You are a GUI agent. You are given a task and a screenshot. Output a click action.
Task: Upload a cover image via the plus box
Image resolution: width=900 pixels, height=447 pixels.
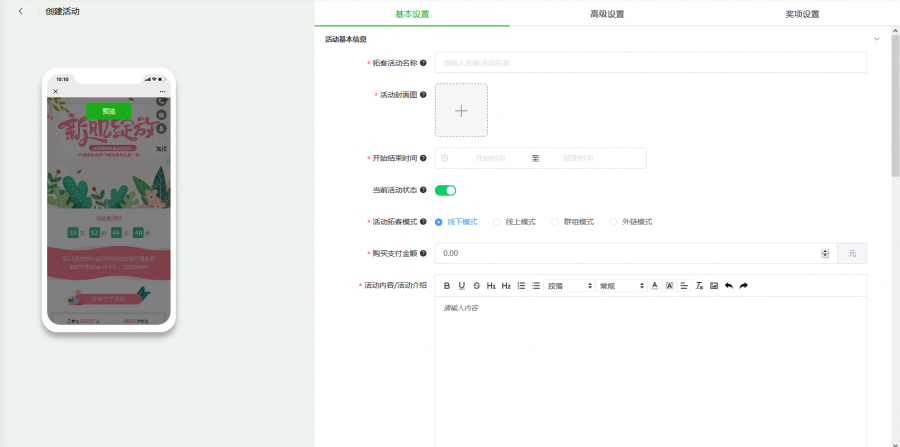tap(461, 110)
